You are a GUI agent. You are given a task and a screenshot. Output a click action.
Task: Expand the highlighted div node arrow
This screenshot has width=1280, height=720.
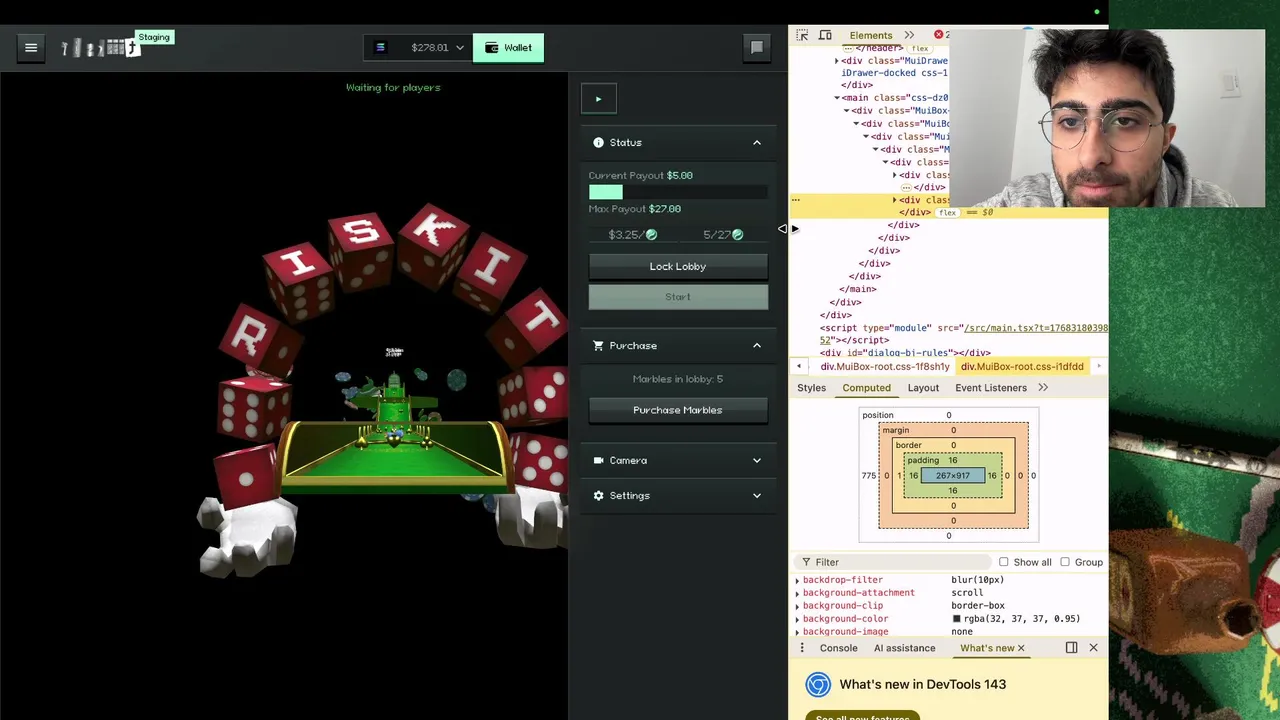point(895,200)
